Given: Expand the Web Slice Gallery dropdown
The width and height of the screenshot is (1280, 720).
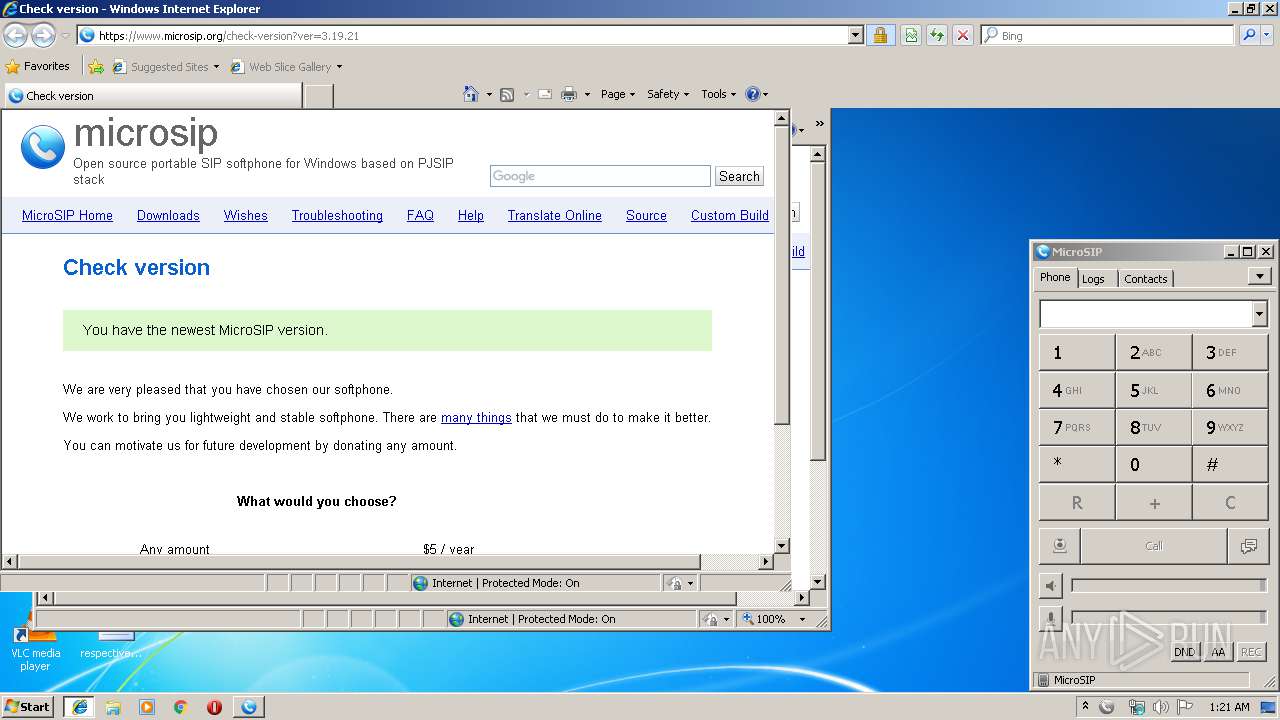Looking at the screenshot, I should (x=339, y=67).
